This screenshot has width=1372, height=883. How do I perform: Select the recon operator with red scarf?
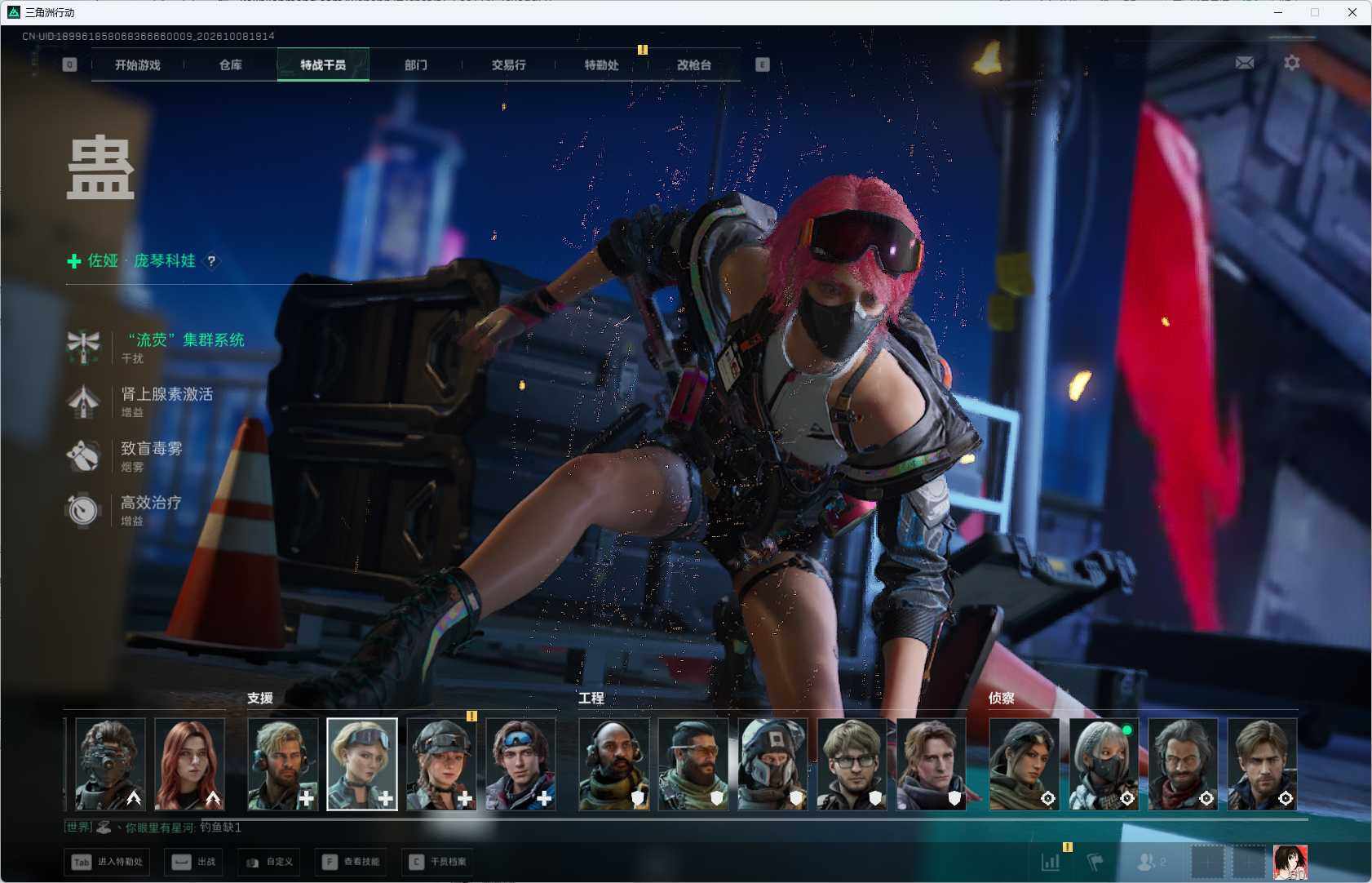click(x=1183, y=765)
